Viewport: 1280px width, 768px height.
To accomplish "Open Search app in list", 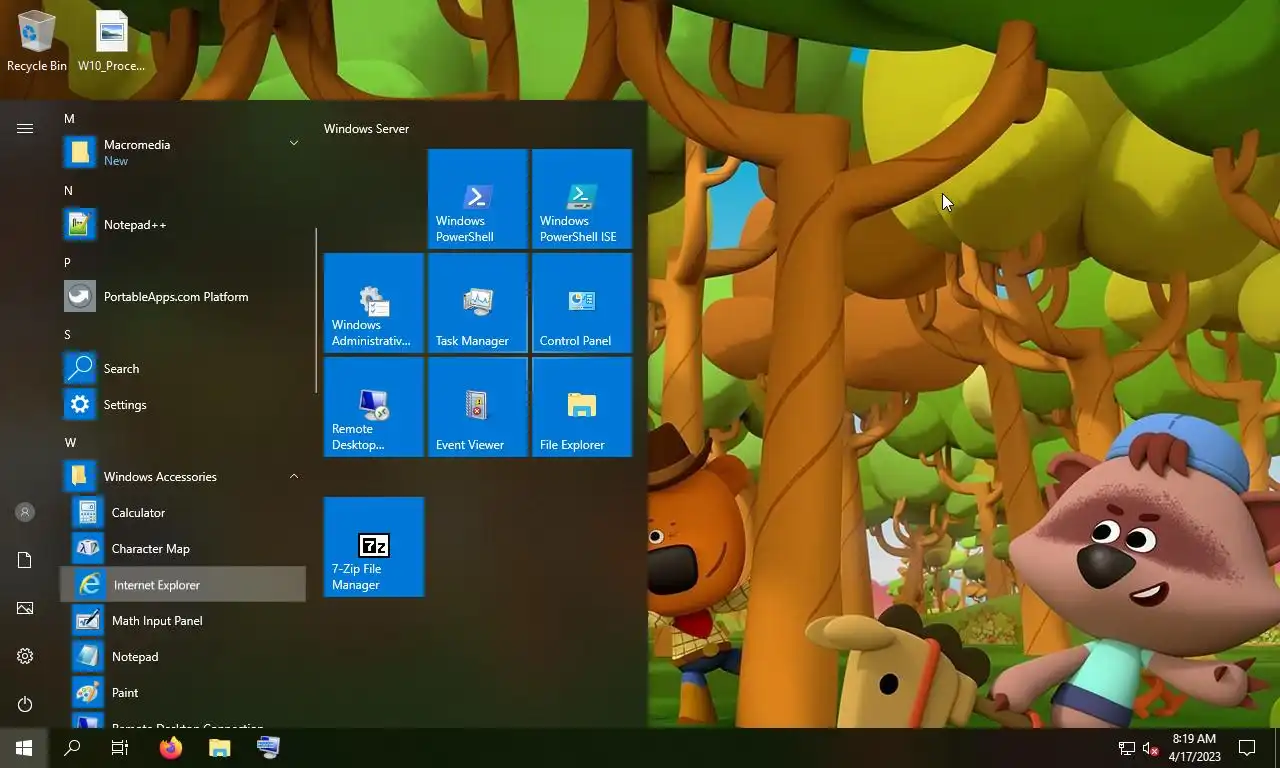I will (x=183, y=369).
